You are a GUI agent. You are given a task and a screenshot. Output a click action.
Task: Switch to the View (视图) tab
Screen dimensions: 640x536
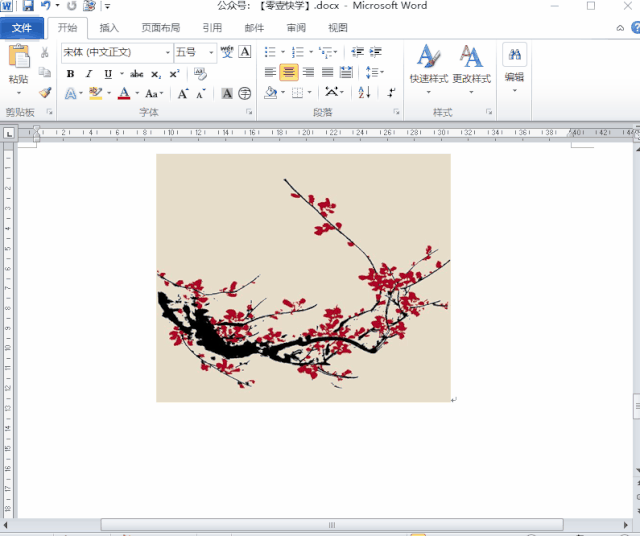[x=338, y=28]
